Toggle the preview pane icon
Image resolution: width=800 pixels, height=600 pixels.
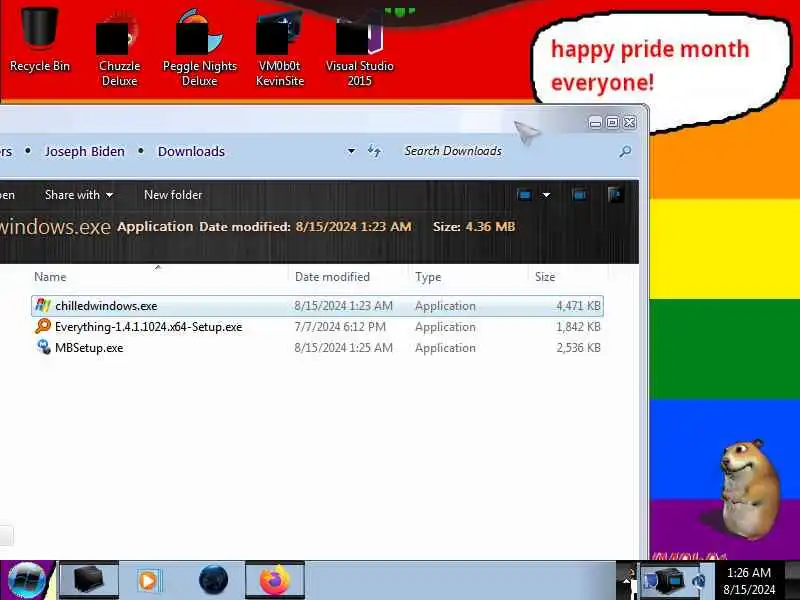click(579, 195)
